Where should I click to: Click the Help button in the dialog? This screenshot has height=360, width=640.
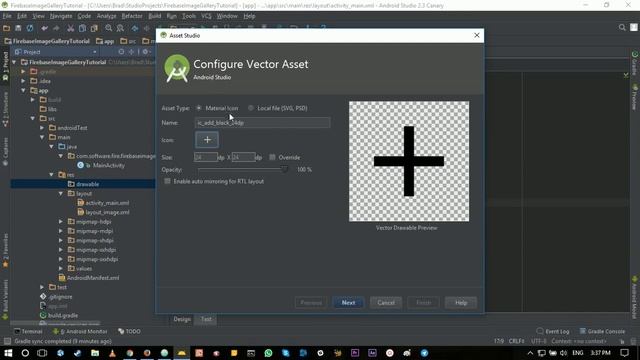(461, 303)
